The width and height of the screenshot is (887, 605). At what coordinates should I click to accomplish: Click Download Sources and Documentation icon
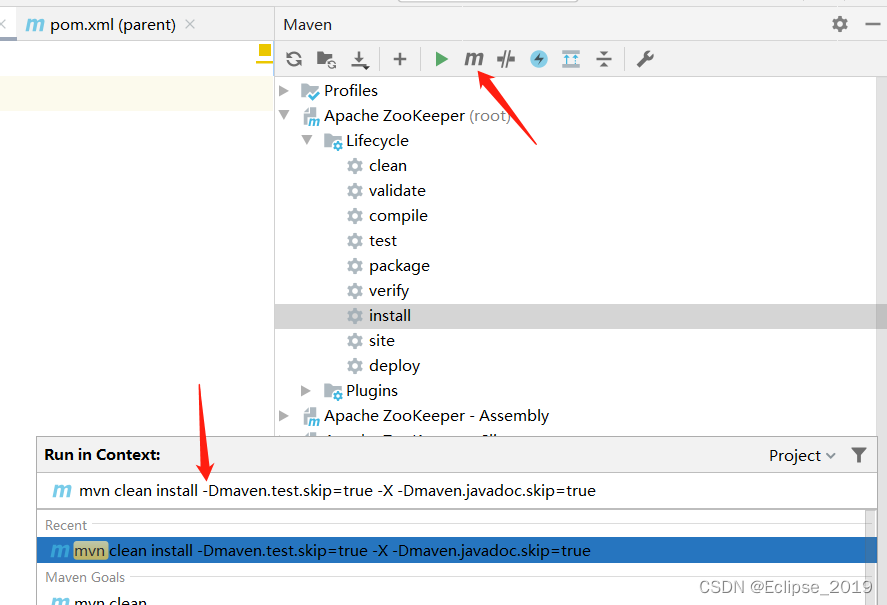click(360, 59)
